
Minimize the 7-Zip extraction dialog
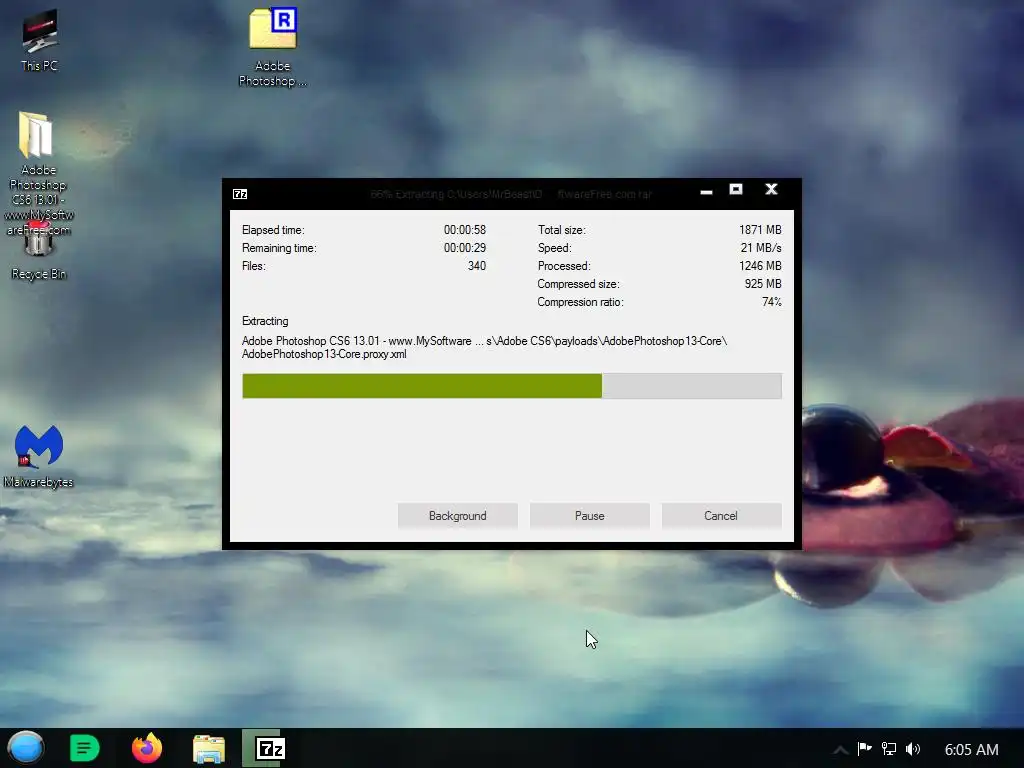point(706,191)
